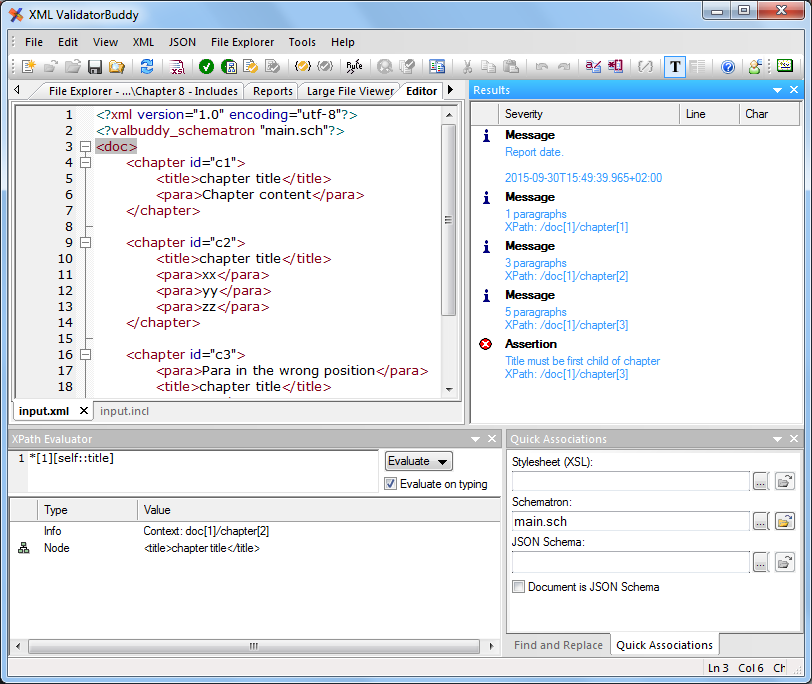812x684 pixels.
Task: Click the blue refresh arrows icon
Action: 147,66
